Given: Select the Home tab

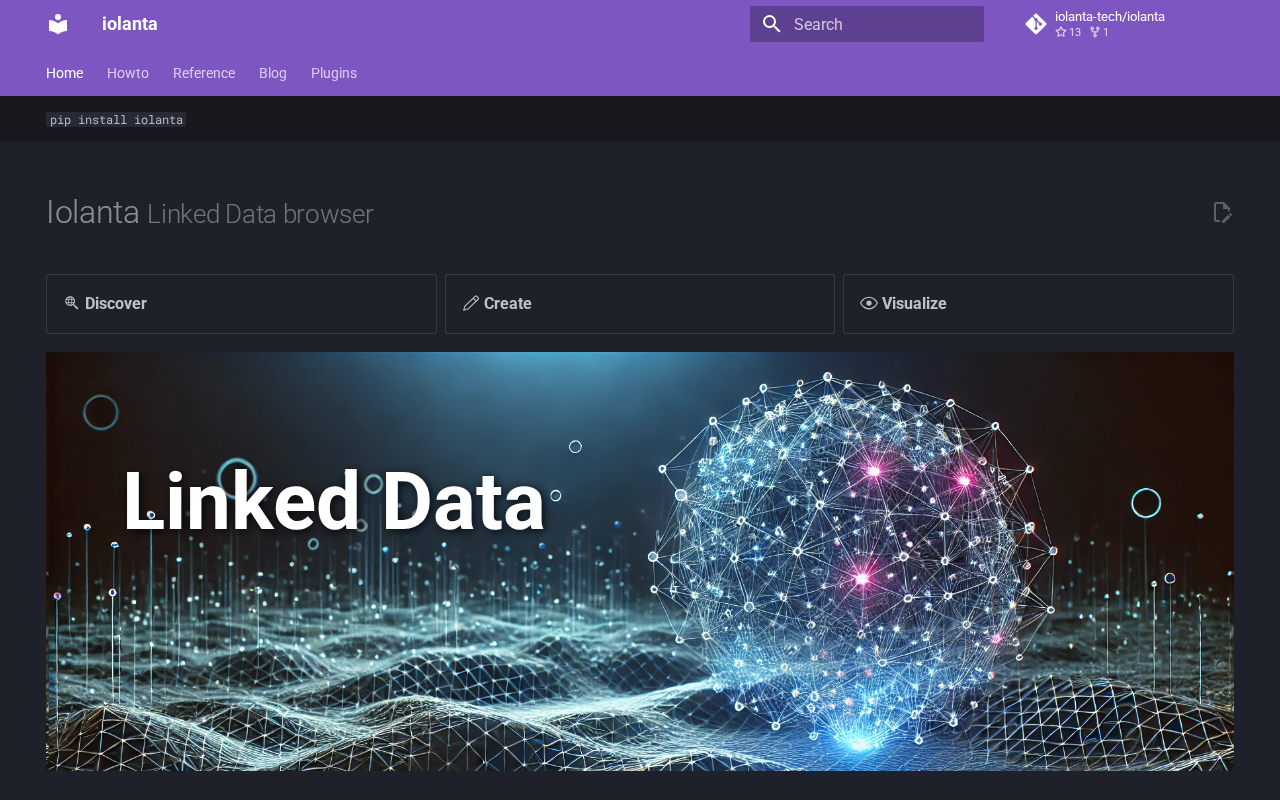Looking at the screenshot, I should click(x=65, y=73).
